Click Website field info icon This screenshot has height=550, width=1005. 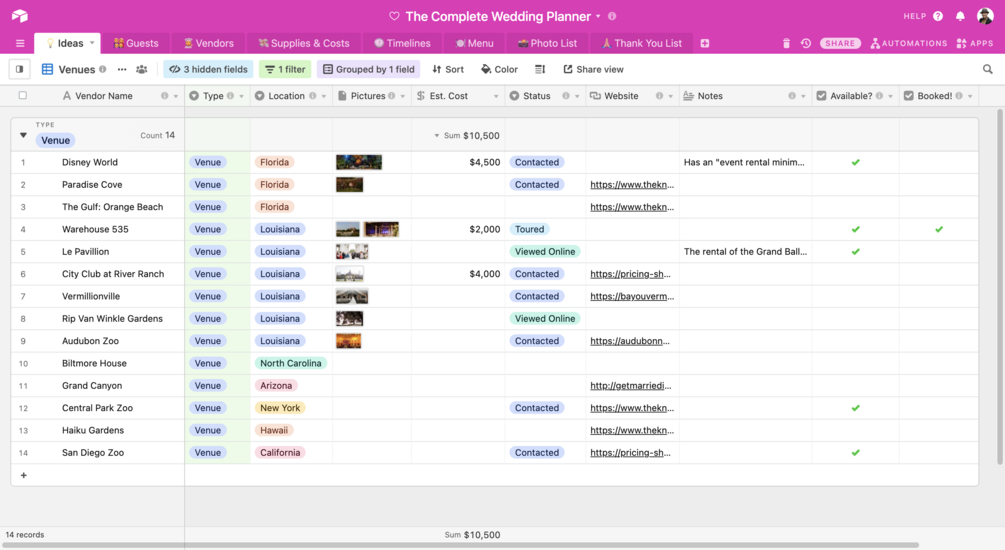click(x=659, y=96)
